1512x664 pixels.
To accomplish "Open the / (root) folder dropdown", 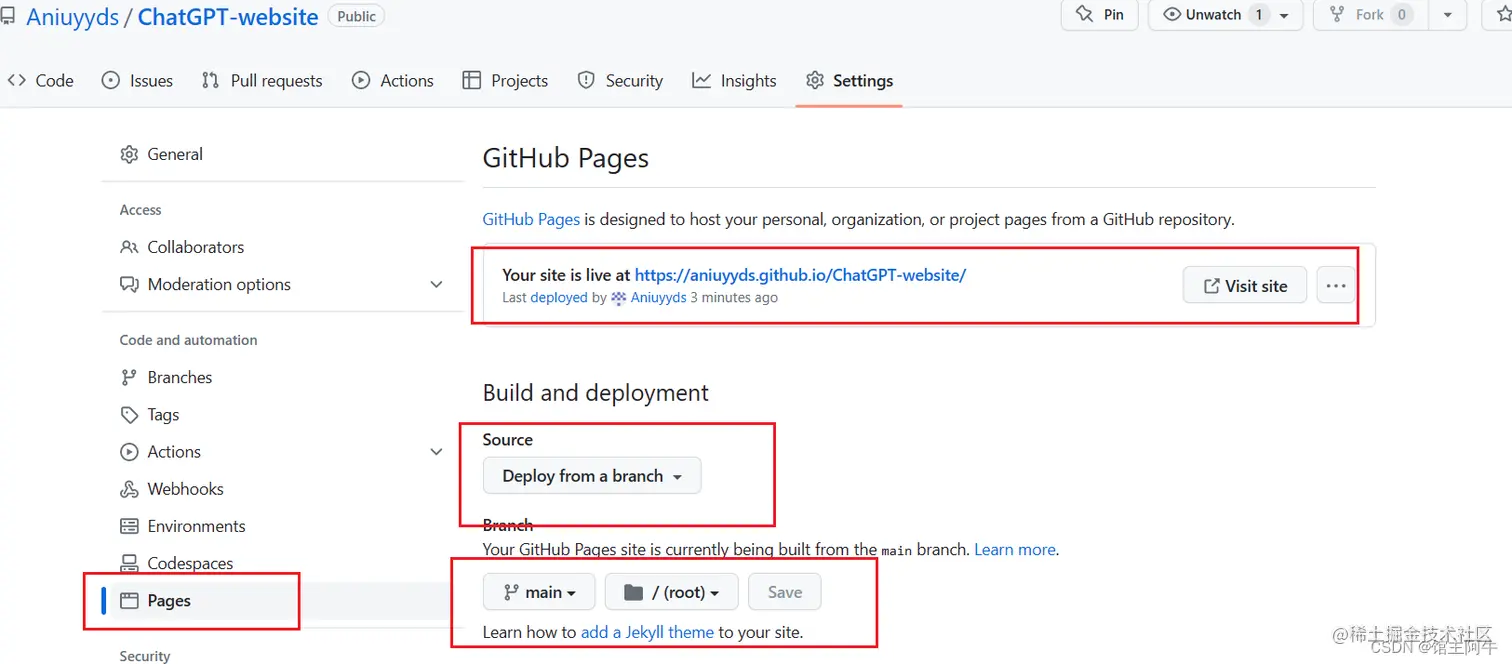I will [x=671, y=592].
